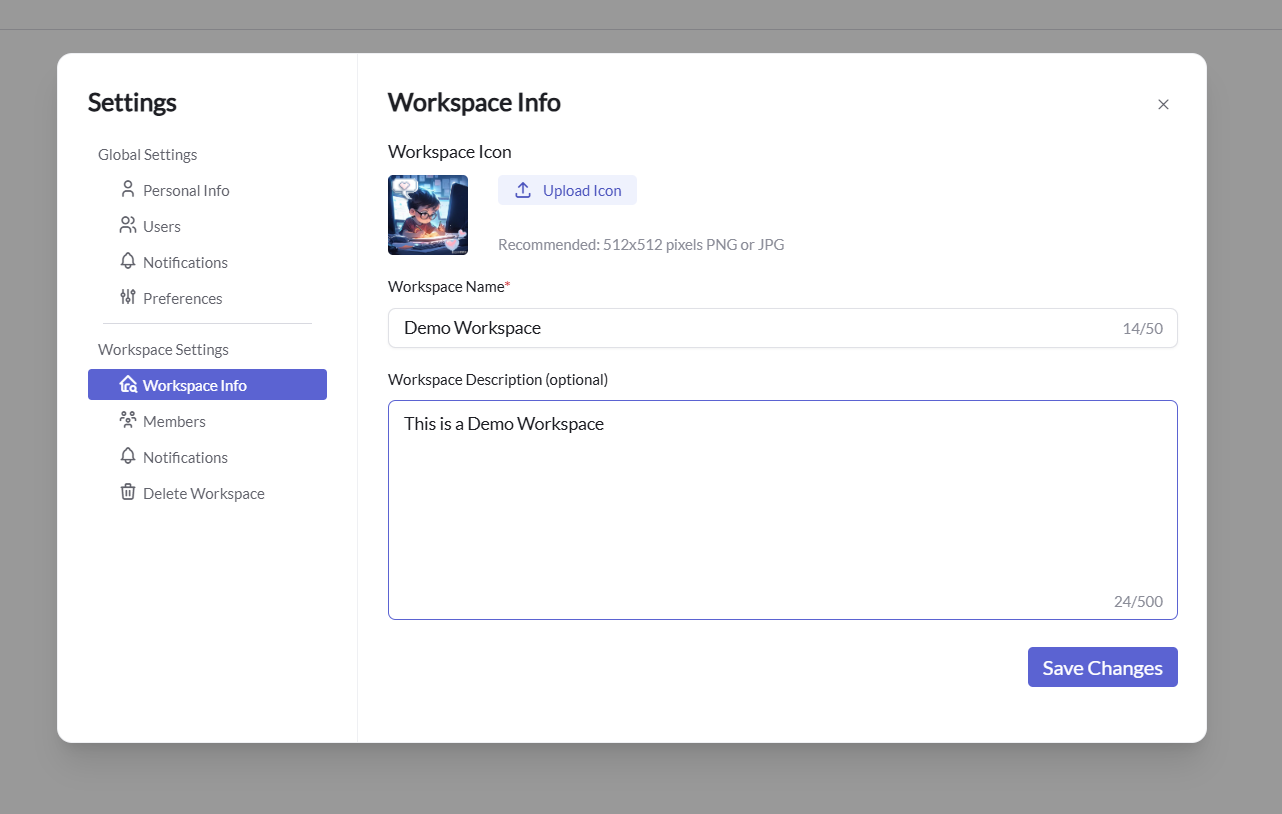Select the Members group icon
1282x814 pixels.
click(128, 420)
